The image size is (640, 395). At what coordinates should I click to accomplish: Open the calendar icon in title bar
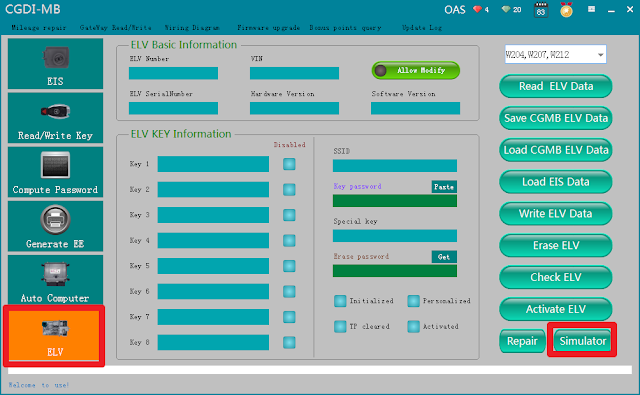click(x=541, y=10)
